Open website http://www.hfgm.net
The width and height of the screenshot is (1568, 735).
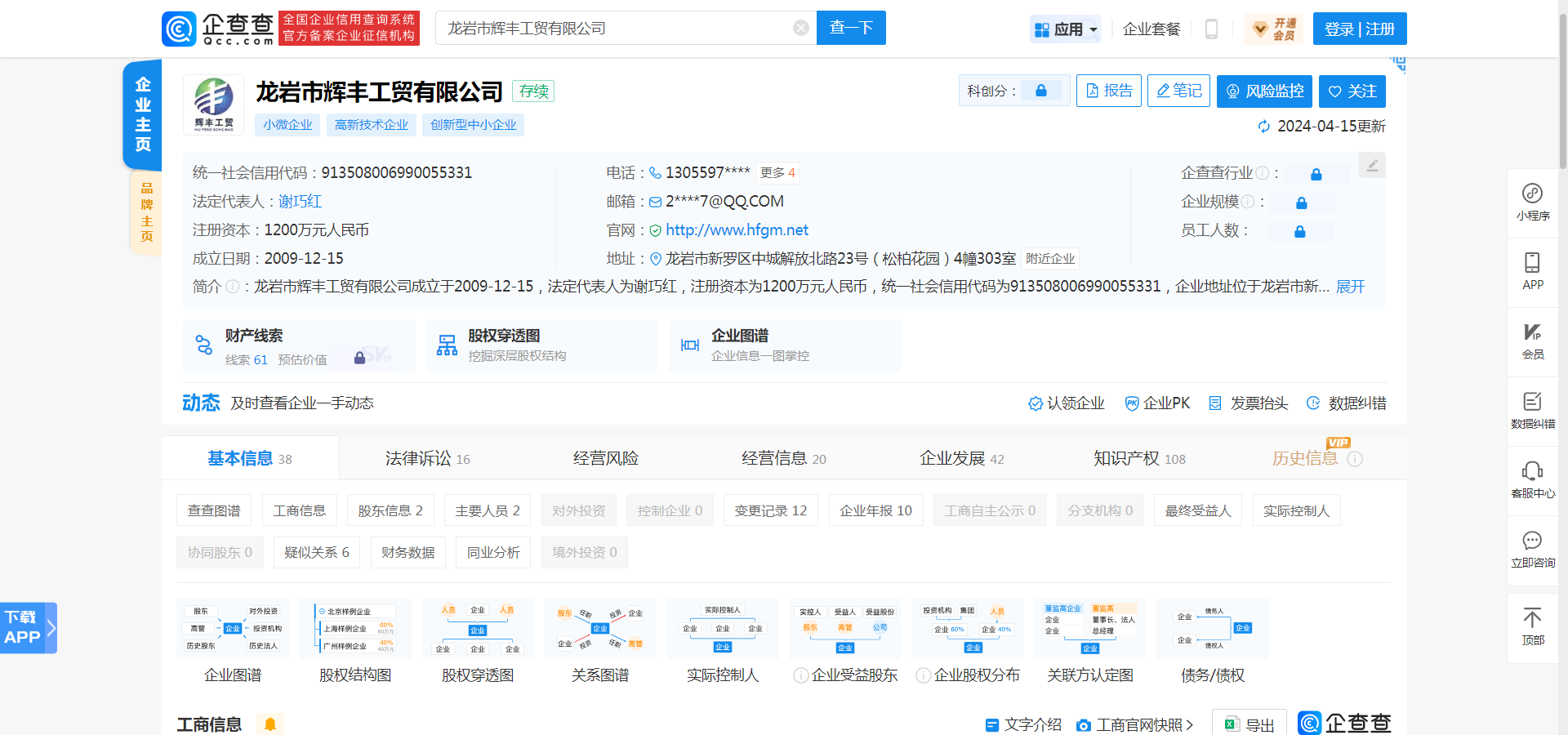[x=737, y=230]
